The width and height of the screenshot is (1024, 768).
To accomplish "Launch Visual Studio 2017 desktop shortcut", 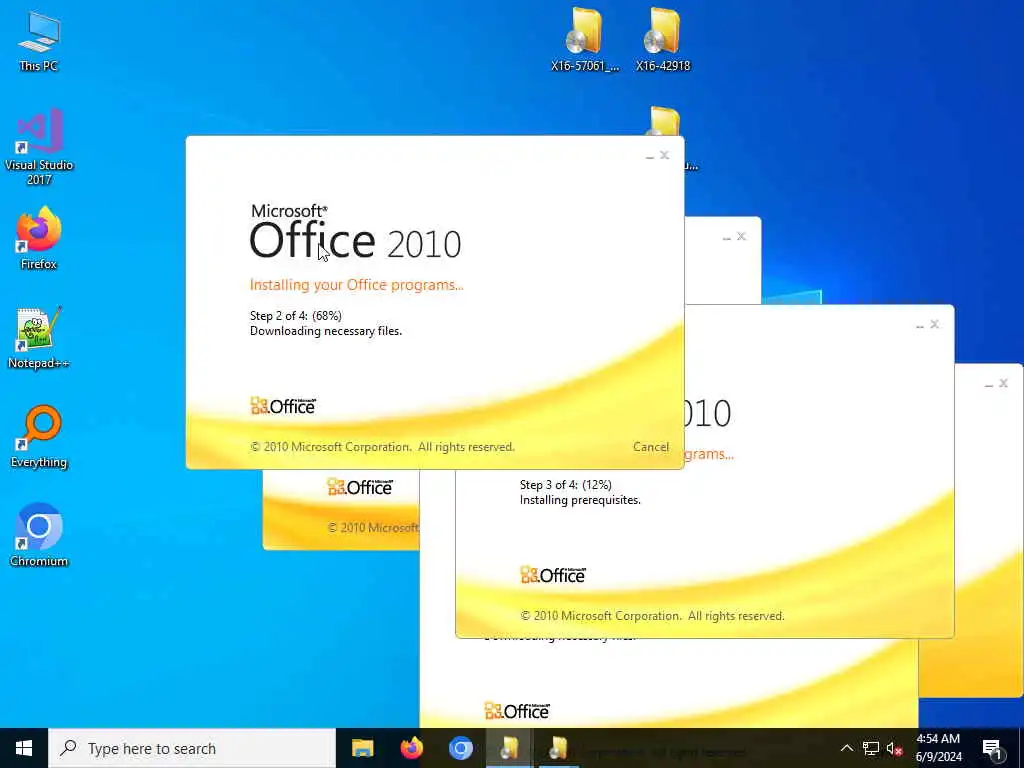I will 39,147.
